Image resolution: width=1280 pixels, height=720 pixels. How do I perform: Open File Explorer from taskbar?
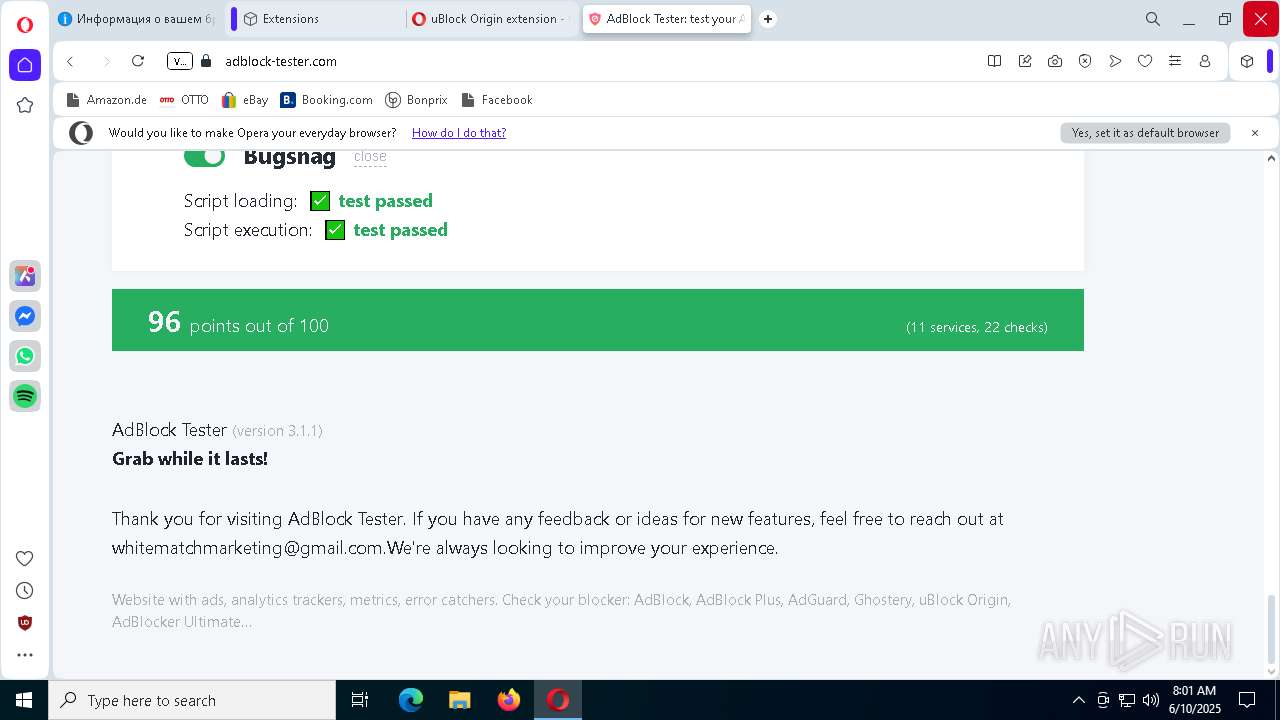[x=459, y=700]
